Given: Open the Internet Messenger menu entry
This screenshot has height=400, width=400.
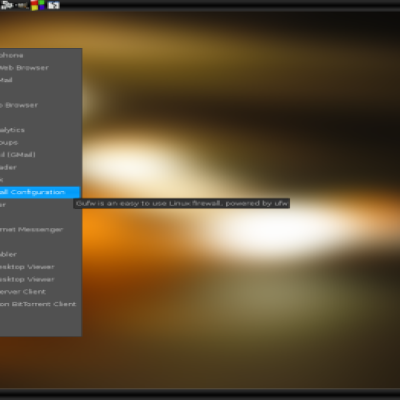Looking at the screenshot, I should (x=40, y=229).
